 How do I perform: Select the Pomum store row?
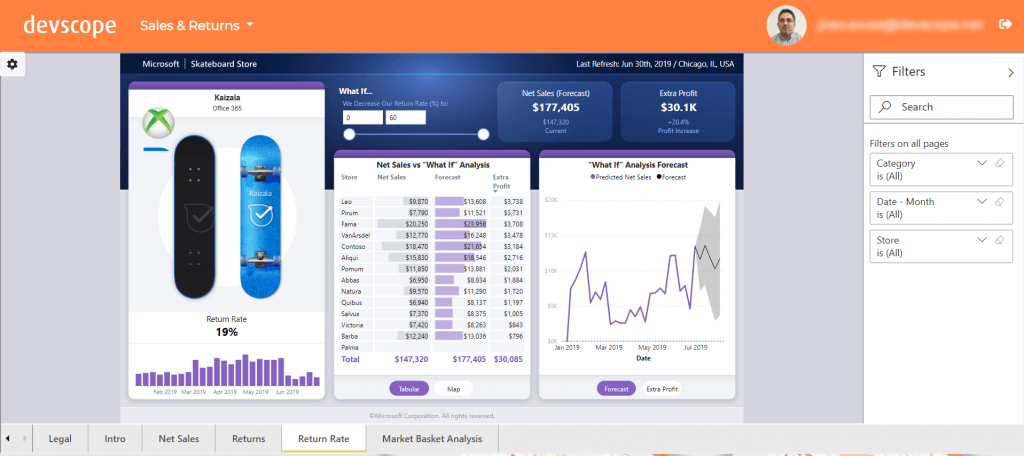pyautogui.click(x=432, y=269)
